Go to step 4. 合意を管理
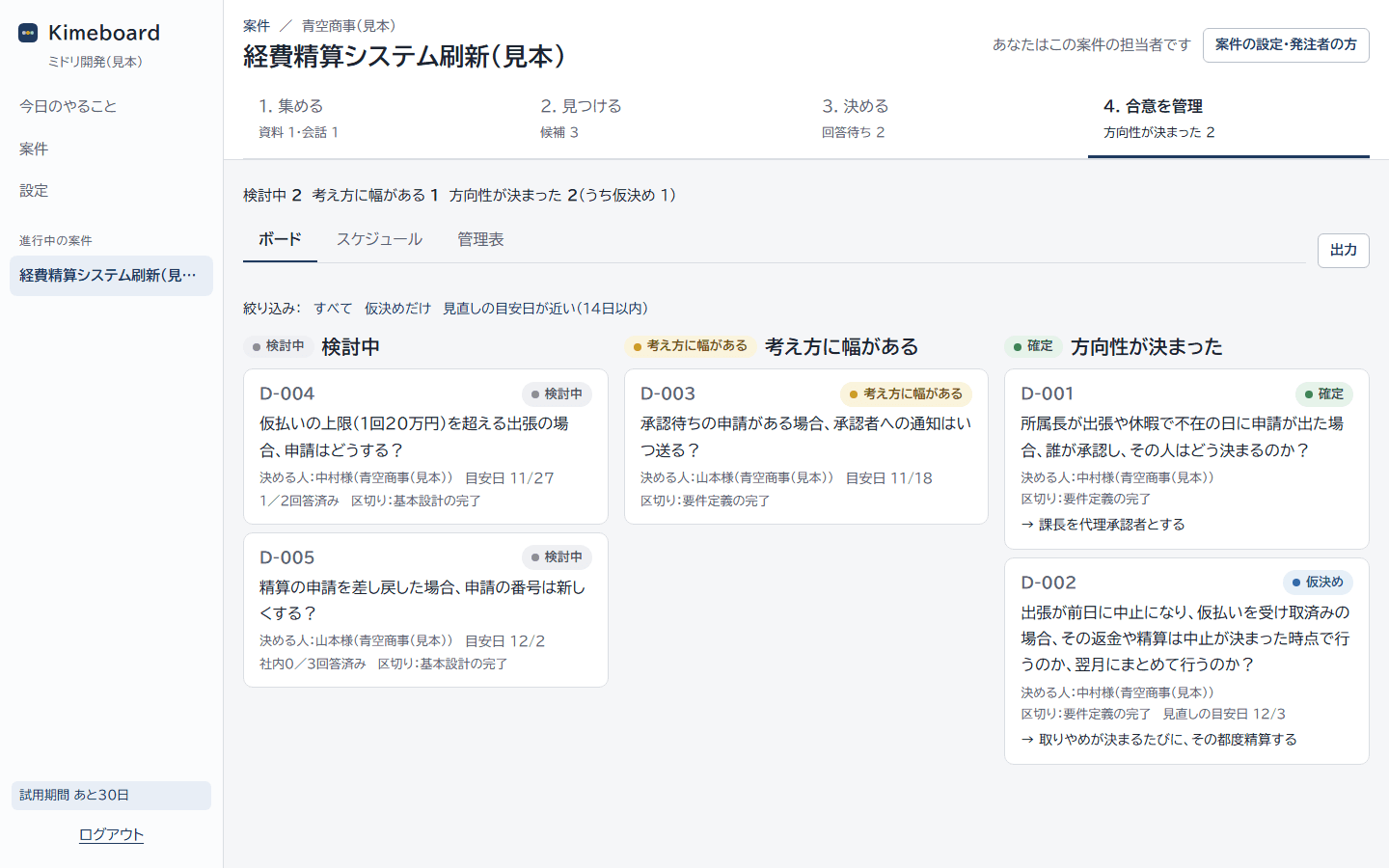 click(x=1229, y=119)
